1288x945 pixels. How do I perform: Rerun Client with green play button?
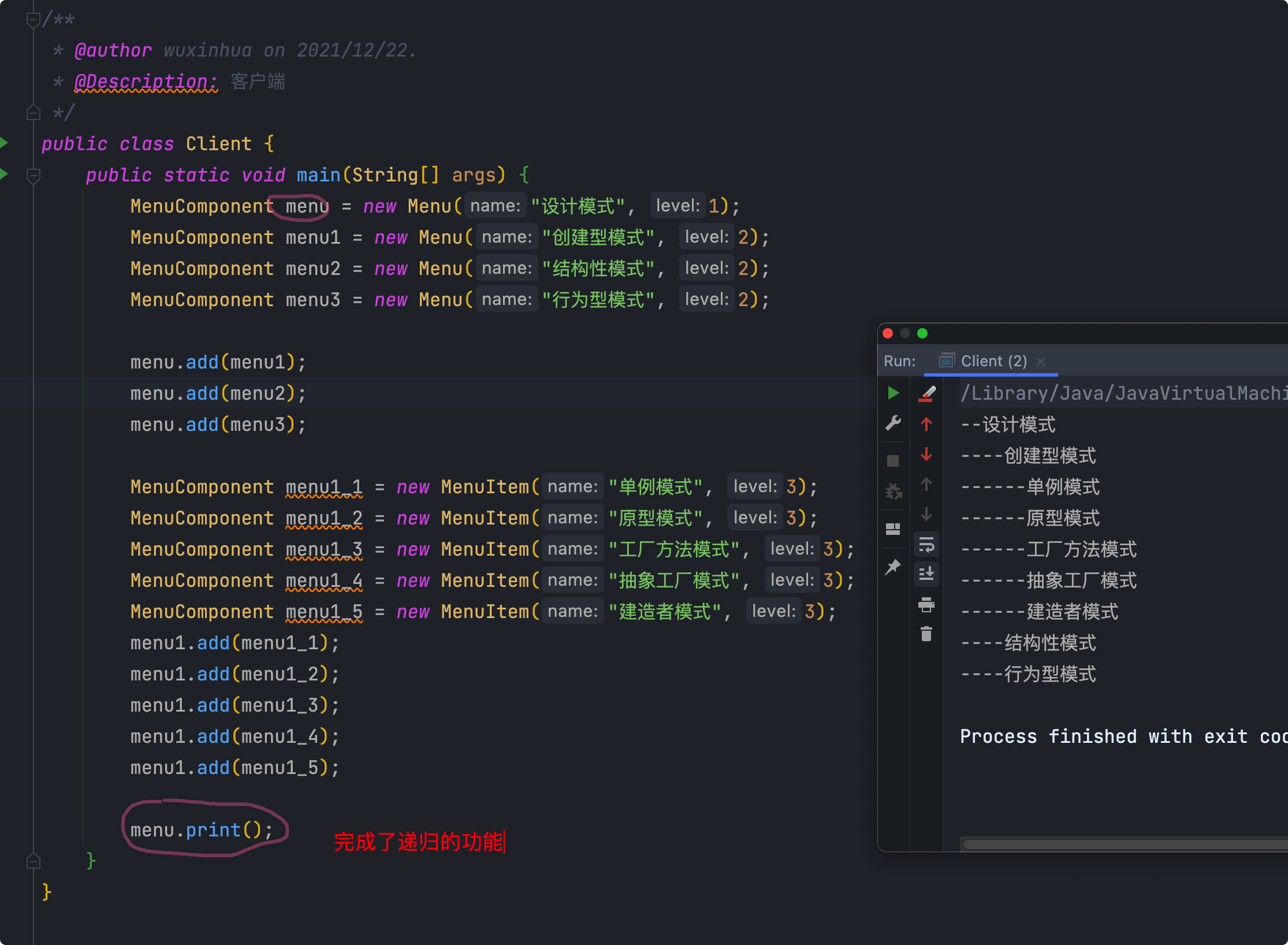(x=893, y=393)
